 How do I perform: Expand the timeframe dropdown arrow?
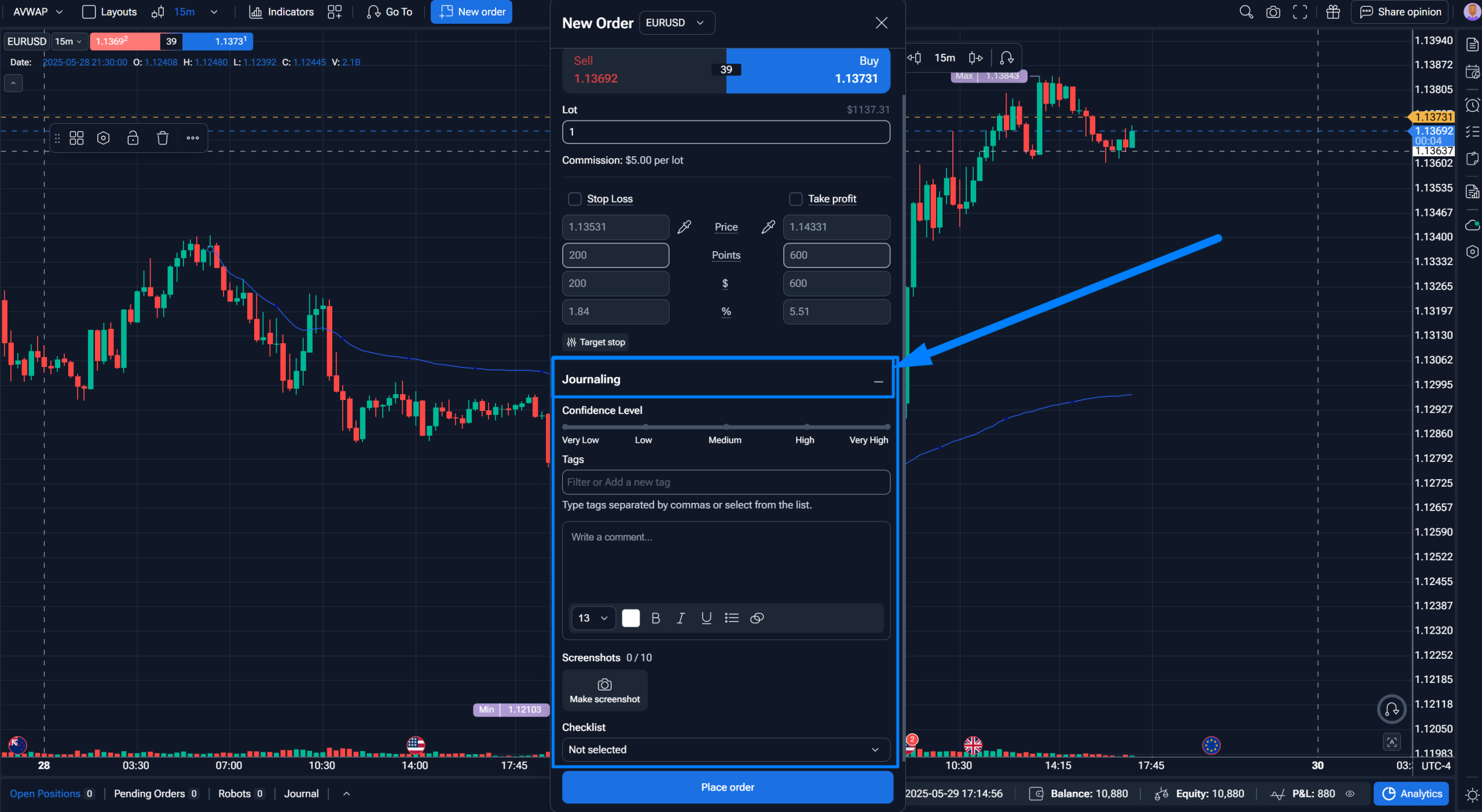click(x=214, y=12)
